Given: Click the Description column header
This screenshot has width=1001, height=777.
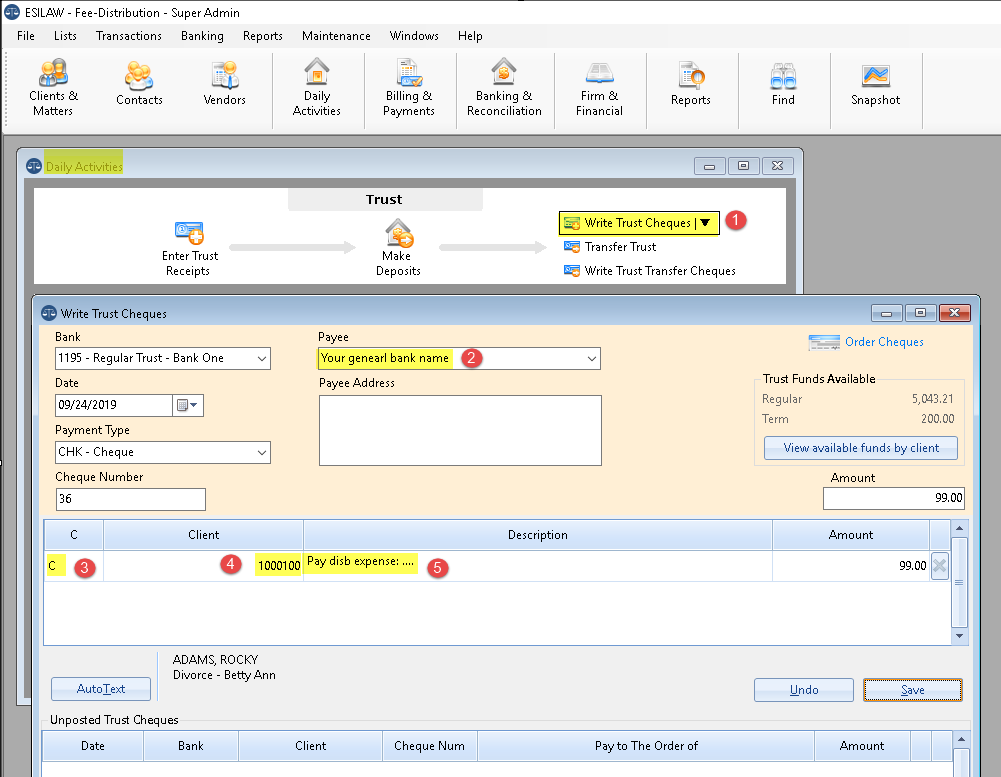Looking at the screenshot, I should [x=538, y=535].
